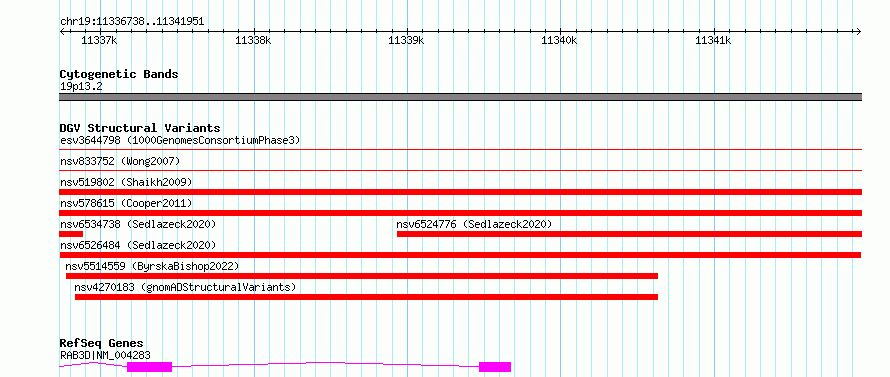Open variant esv3644798 (1000GenomesConsortiumPhase3) label
Image resolution: width=890 pixels, height=377 pixels.
180,140
